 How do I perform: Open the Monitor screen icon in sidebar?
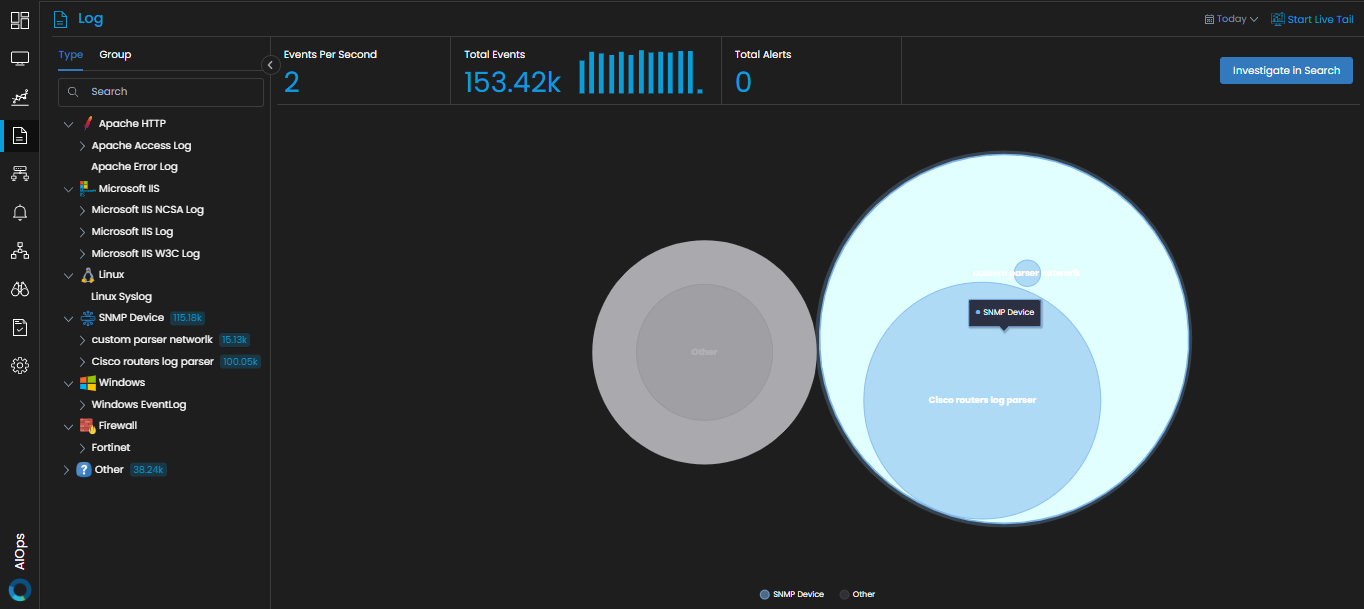tap(19, 59)
